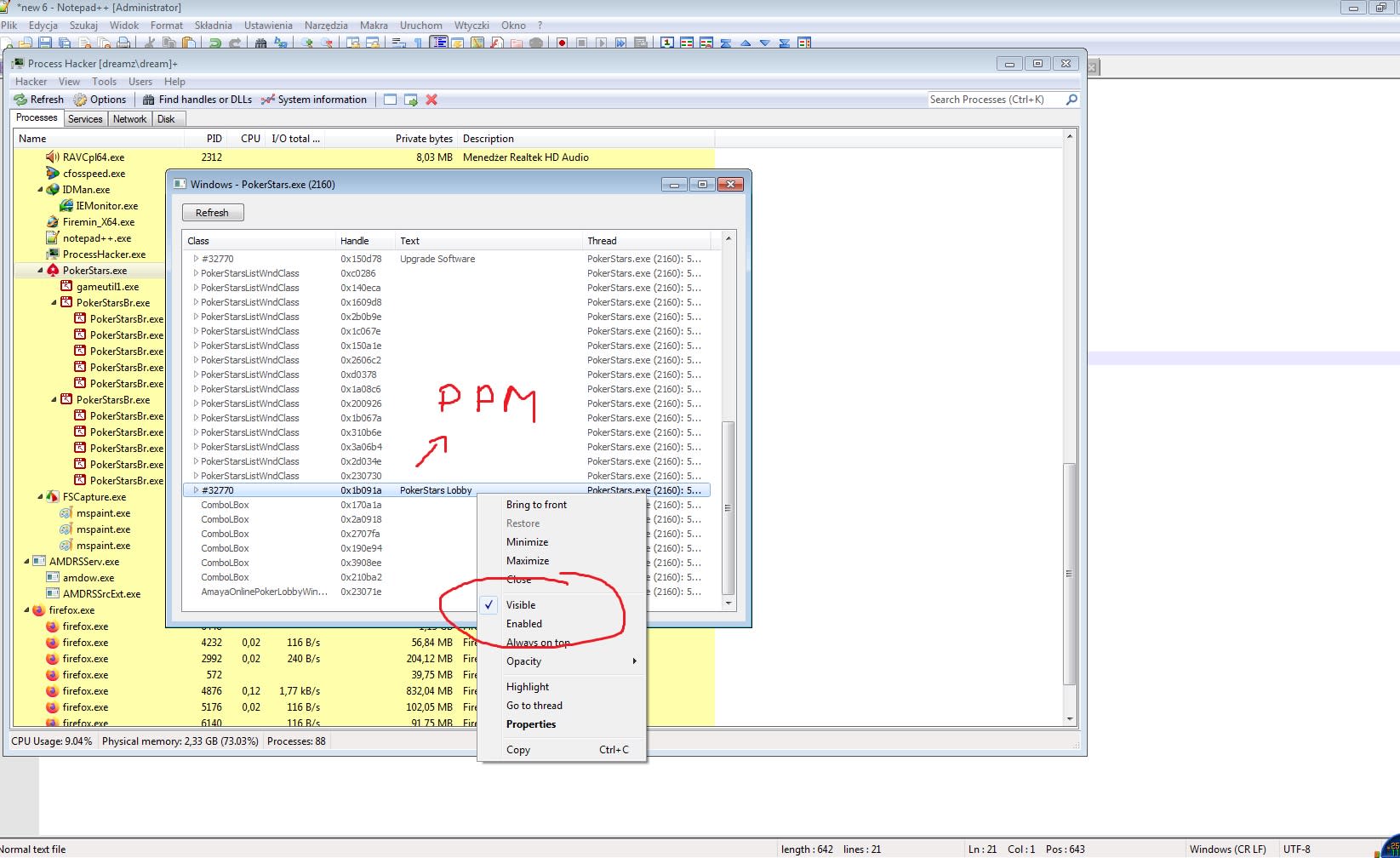This screenshot has width=1400, height=858.
Task: Sort the window list by Handle column
Action: pos(365,241)
